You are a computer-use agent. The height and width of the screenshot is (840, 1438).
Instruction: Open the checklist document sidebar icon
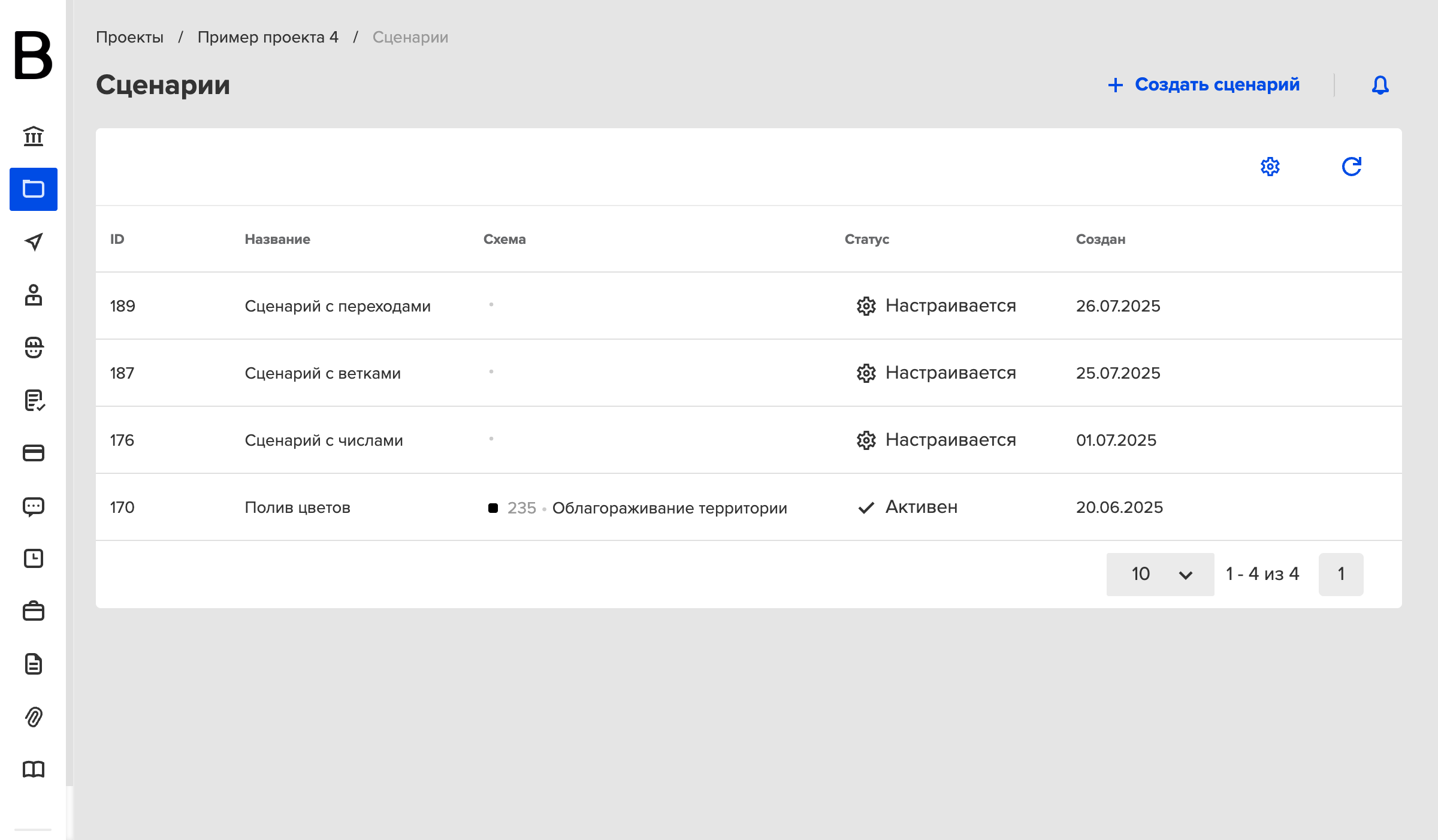point(34,400)
